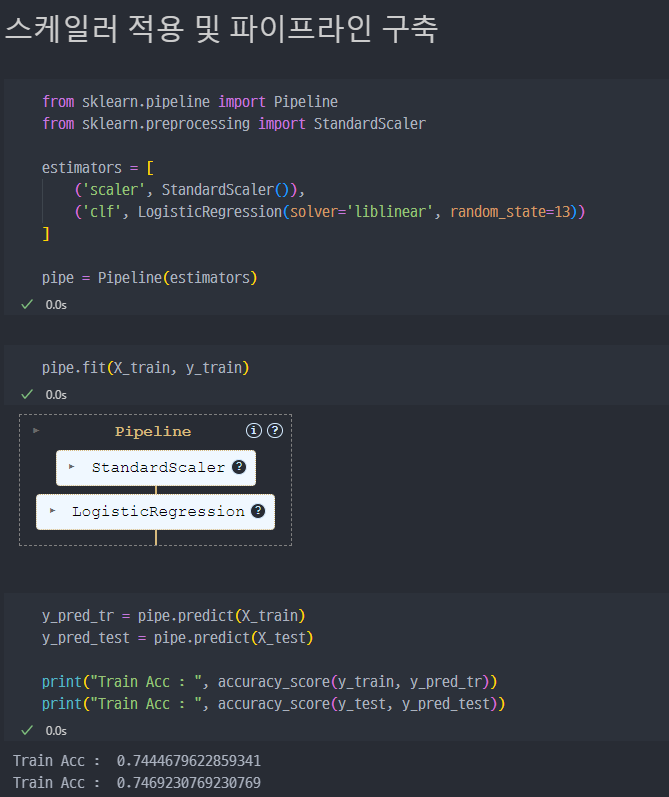Click the closing bracket ']' of estimators
Viewport: 669px width, 797px height.
(46, 234)
